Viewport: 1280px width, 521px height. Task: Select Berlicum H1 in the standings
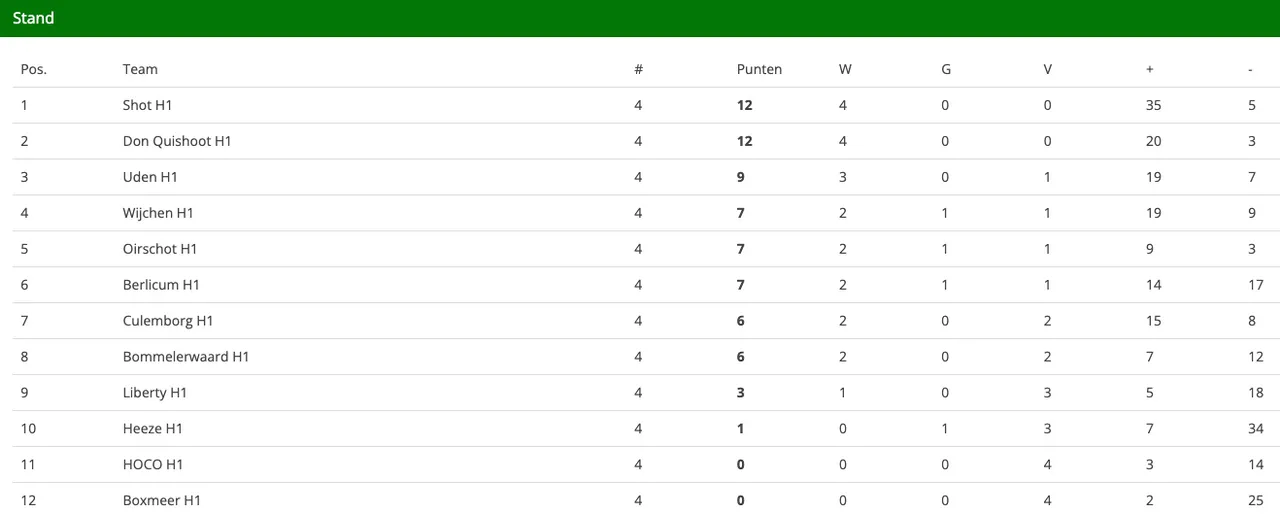coord(161,285)
